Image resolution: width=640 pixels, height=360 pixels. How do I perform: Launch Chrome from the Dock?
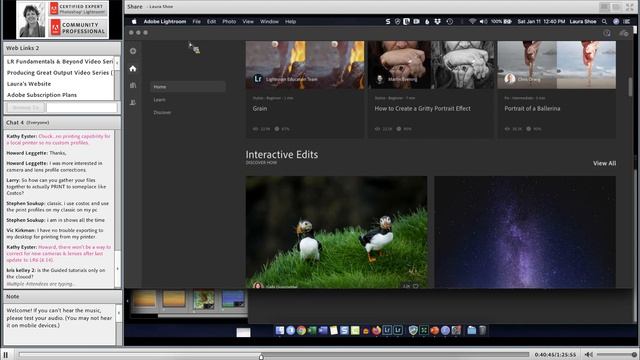click(x=301, y=330)
